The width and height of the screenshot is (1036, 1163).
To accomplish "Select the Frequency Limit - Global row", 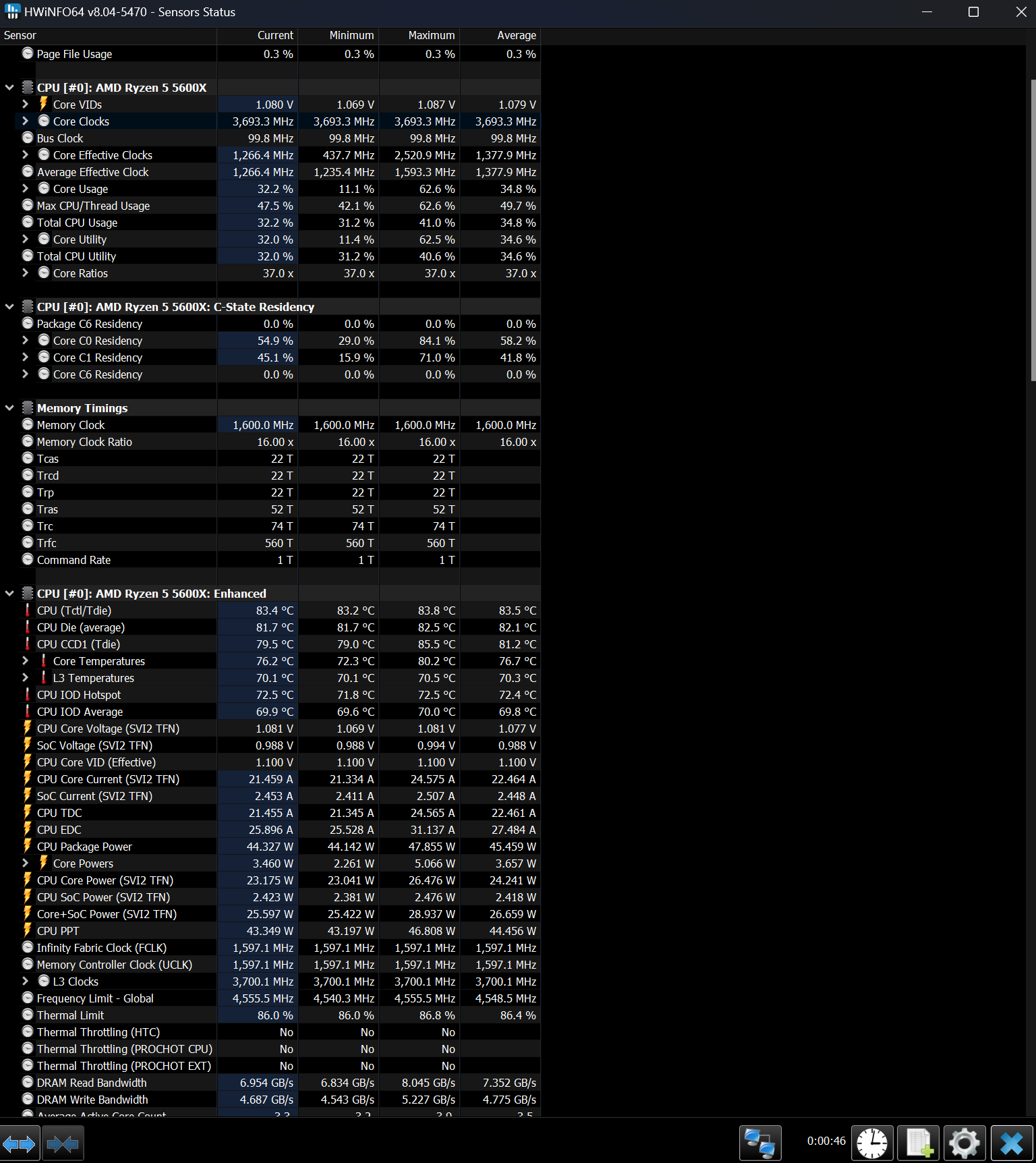I will point(270,998).
